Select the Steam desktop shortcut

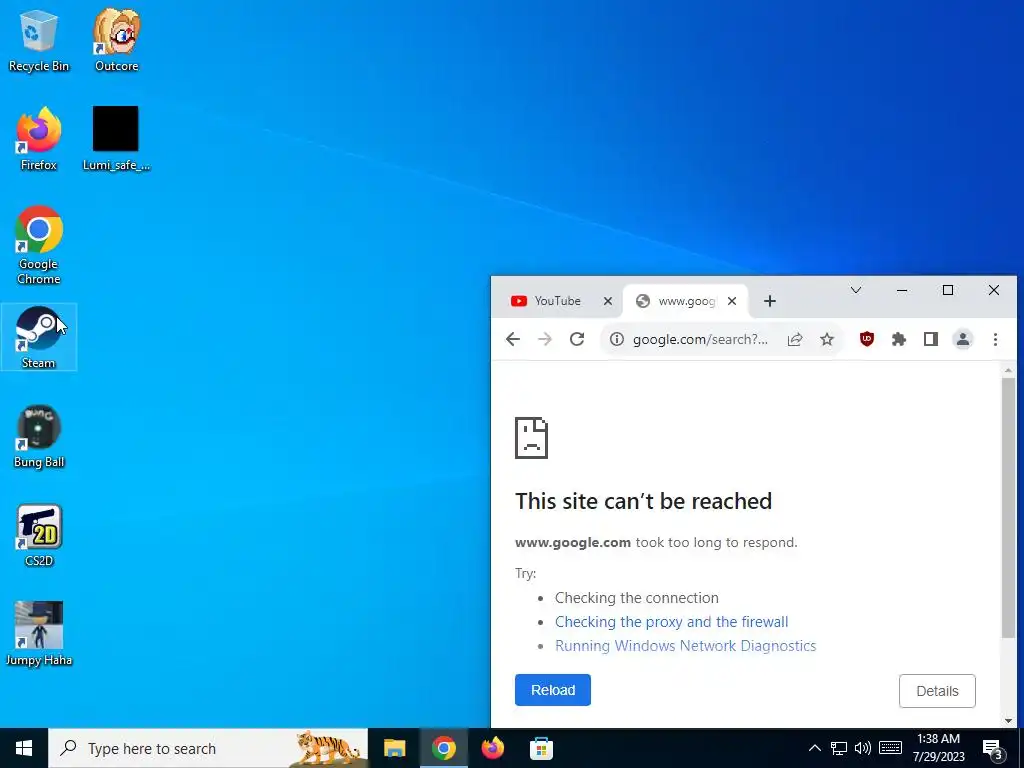(39, 338)
